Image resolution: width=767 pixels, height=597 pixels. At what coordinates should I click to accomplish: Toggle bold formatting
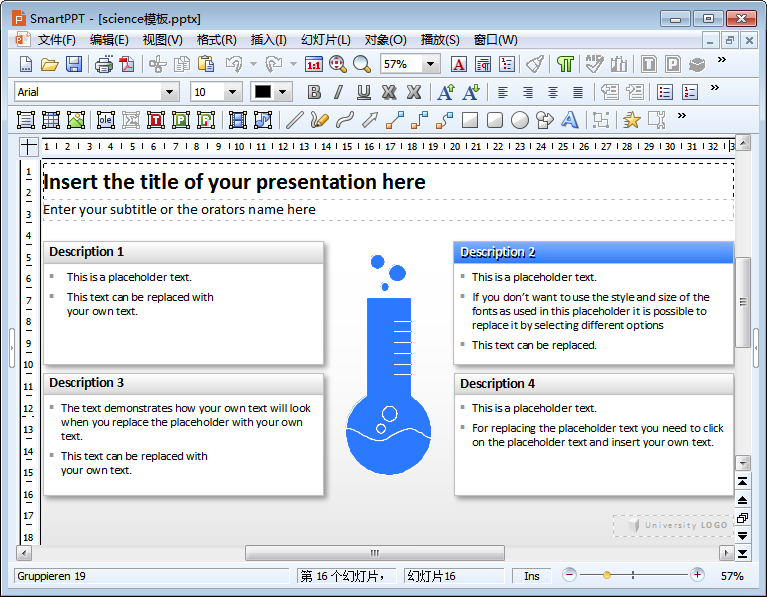[x=314, y=92]
